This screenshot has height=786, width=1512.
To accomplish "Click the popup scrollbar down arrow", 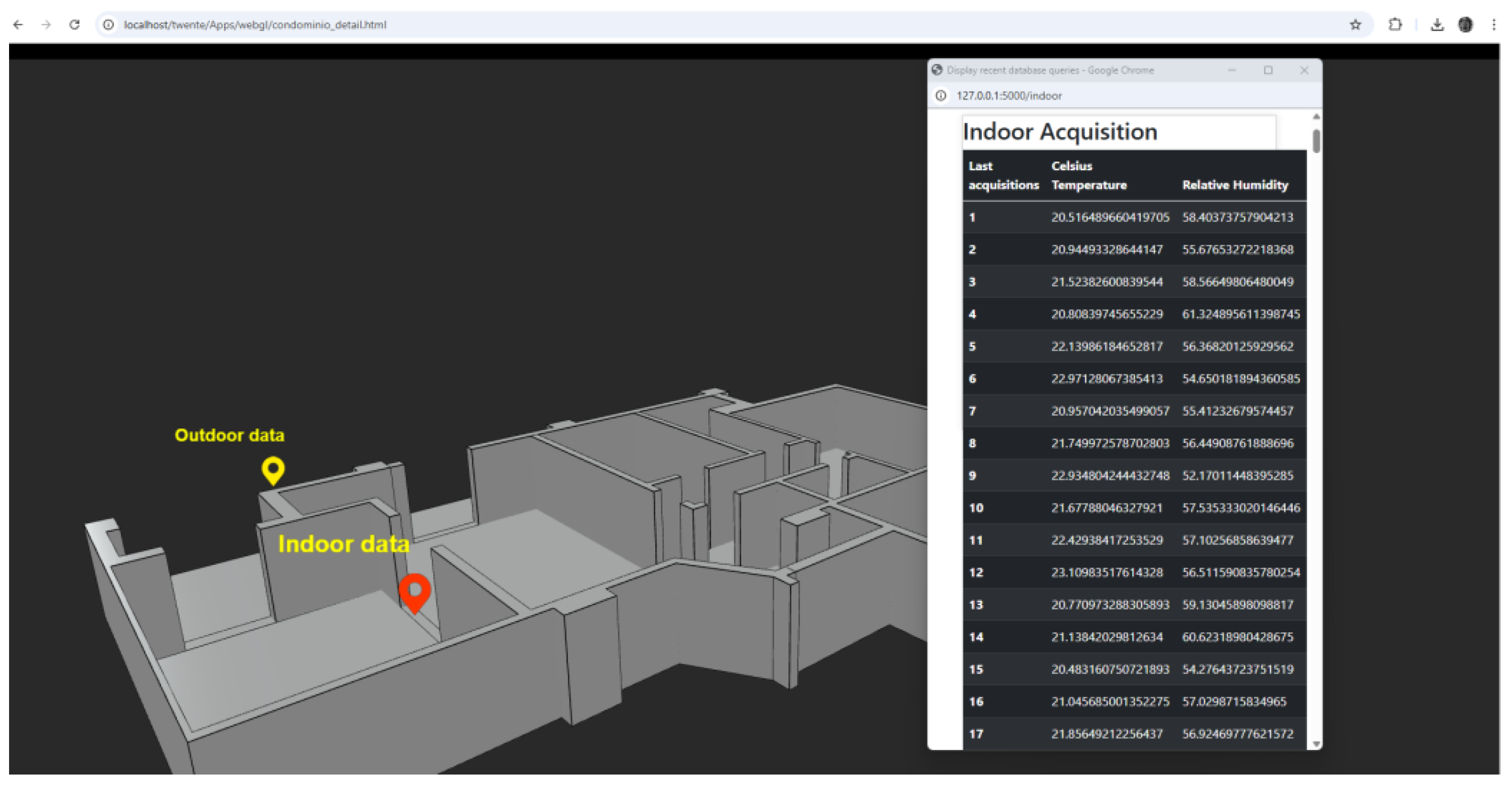I will tap(1316, 744).
